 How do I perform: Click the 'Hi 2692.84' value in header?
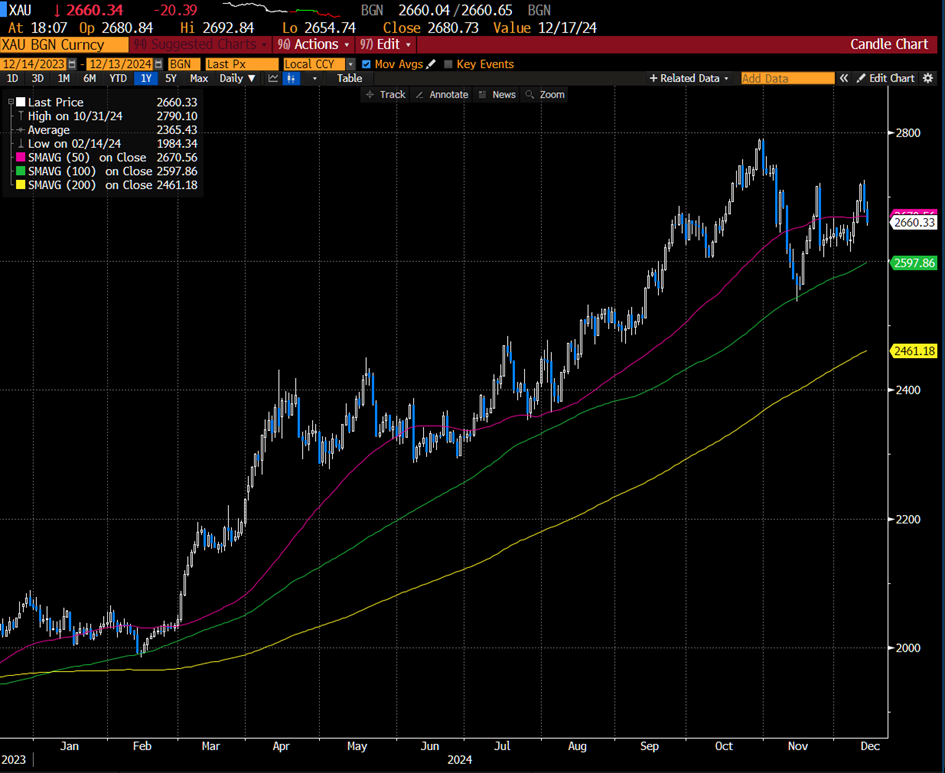[x=217, y=28]
